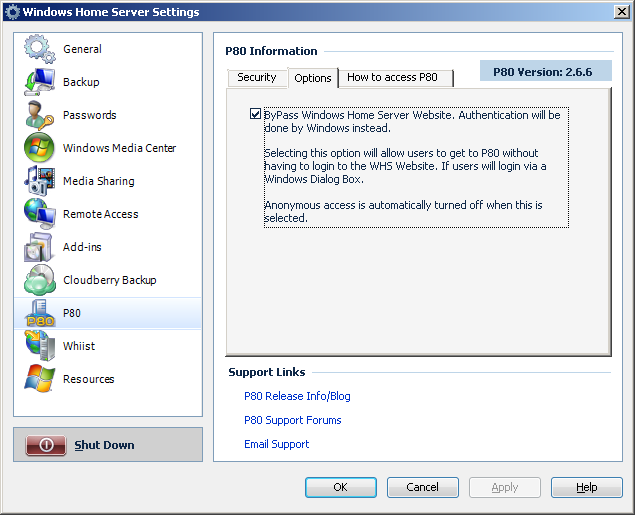Screen dimensions: 635x515
Task: Open General settings via its gear icon
Action: [x=39, y=49]
